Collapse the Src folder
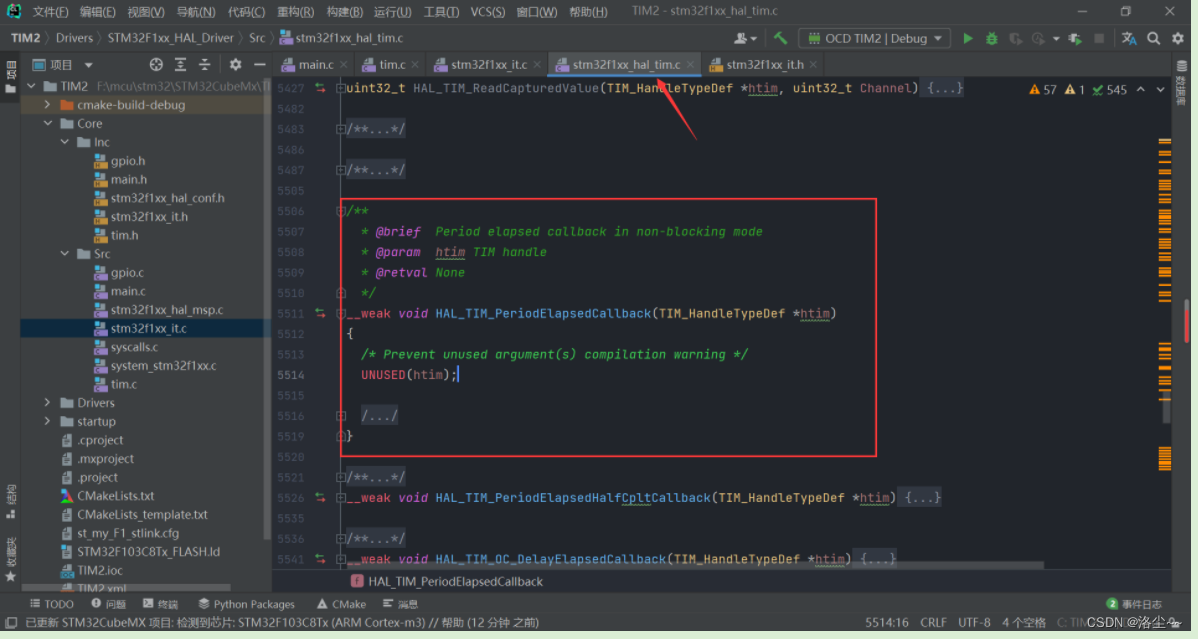This screenshot has width=1198, height=639. 65,254
